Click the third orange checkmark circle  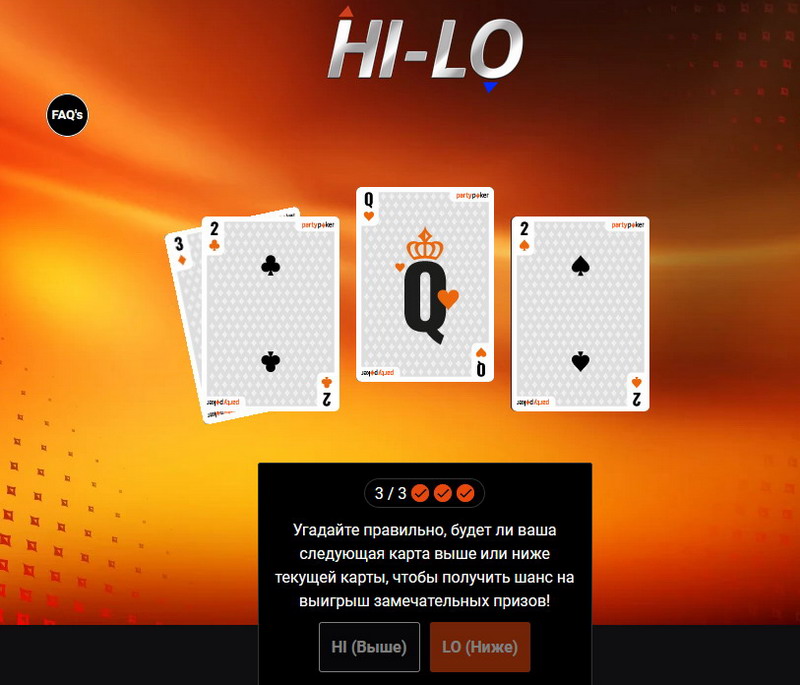pyautogui.click(x=465, y=493)
